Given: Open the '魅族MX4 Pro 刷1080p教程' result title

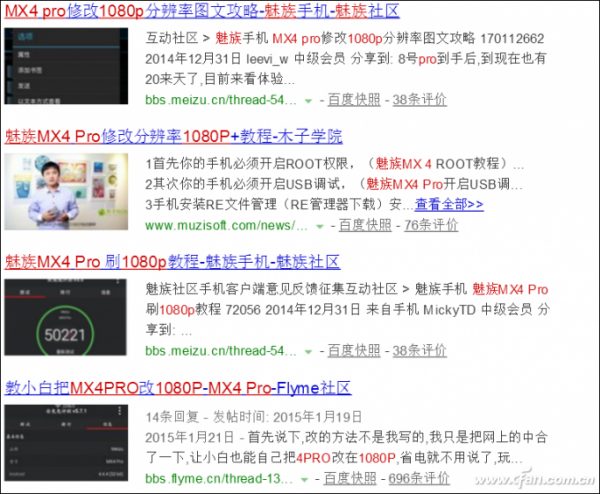Looking at the screenshot, I should click(x=172, y=262).
